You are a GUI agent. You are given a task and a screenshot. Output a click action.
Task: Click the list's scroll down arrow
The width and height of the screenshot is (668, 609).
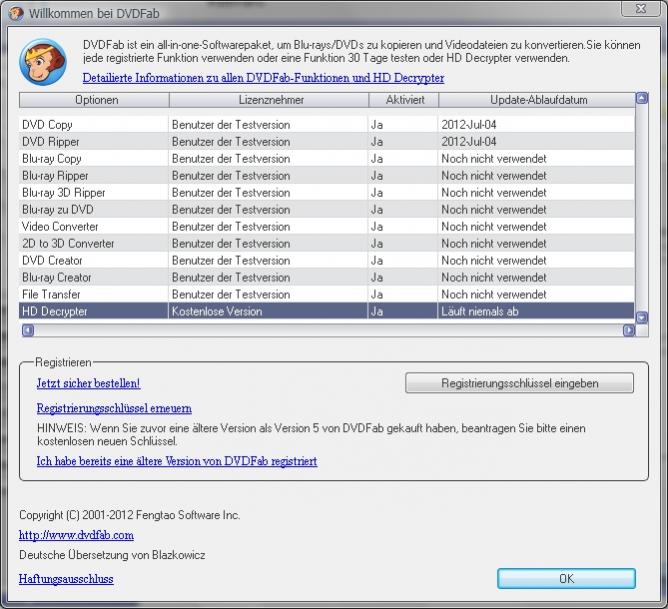click(642, 317)
